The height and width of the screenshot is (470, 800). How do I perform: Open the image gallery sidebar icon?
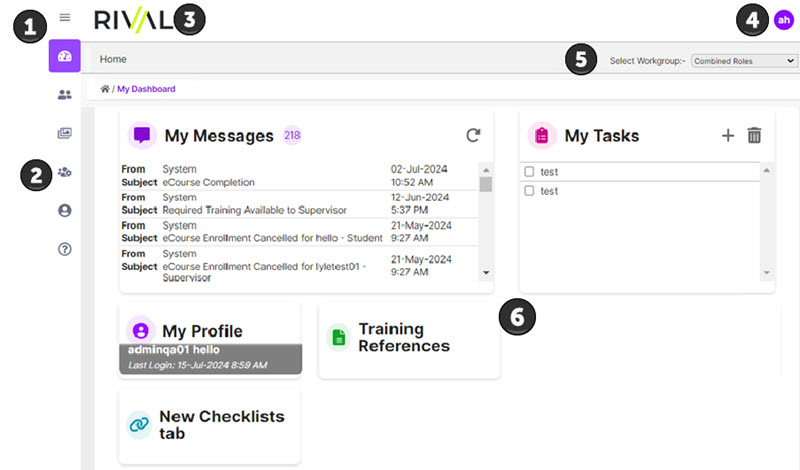[x=65, y=134]
